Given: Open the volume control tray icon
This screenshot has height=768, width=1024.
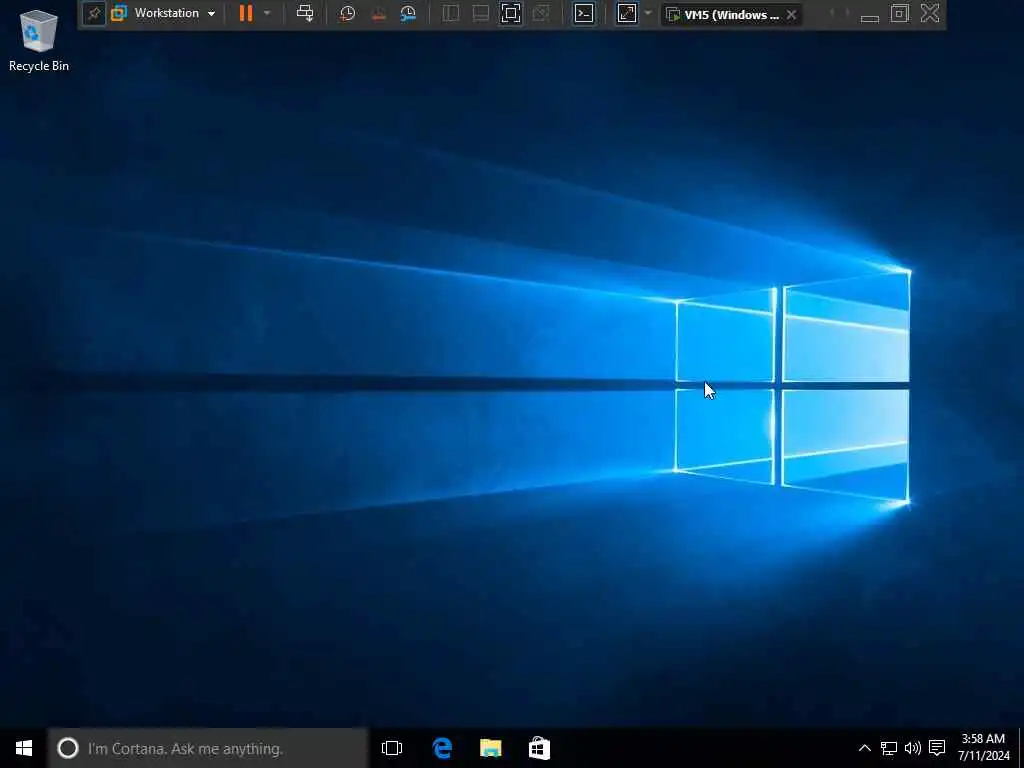Looking at the screenshot, I should tap(913, 748).
